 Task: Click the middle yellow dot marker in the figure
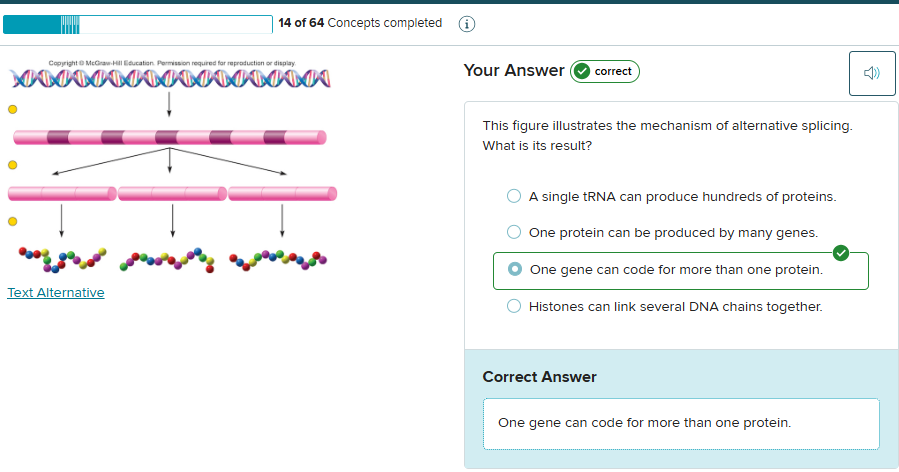[13, 164]
